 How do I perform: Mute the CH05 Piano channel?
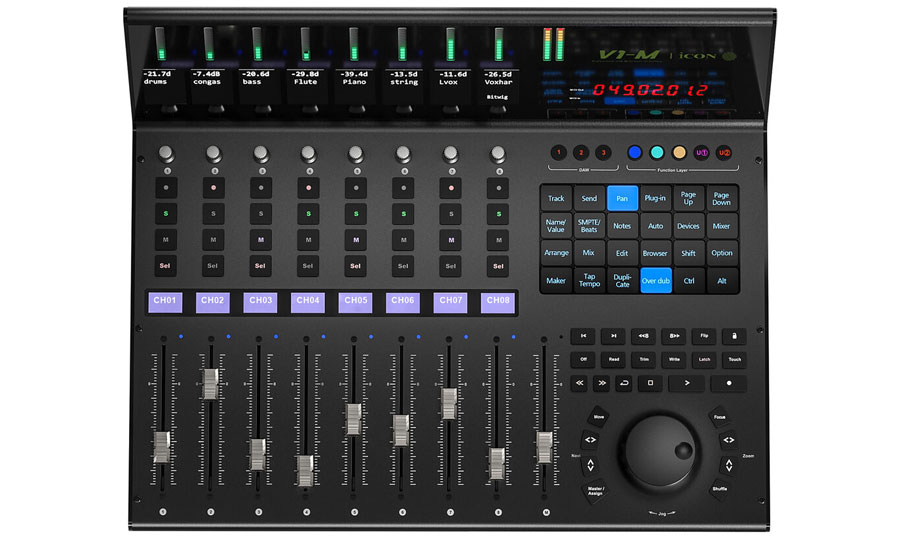point(356,240)
